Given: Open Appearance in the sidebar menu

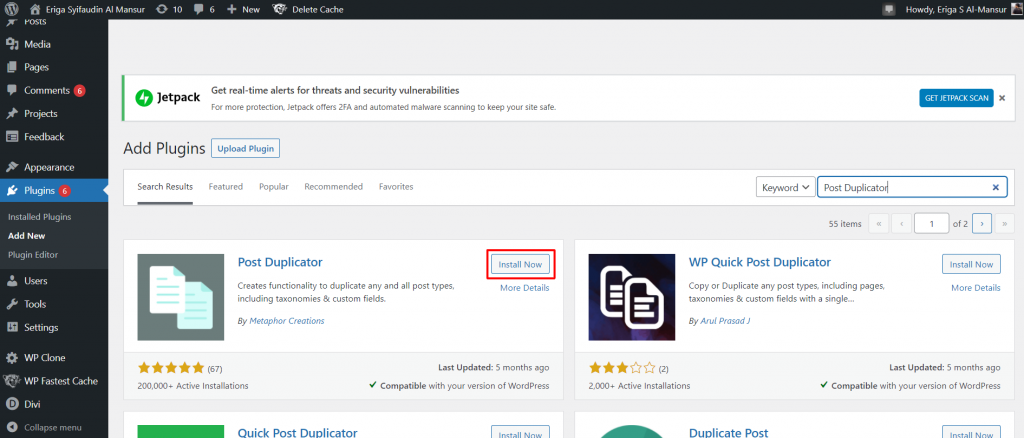Looking at the screenshot, I should 49,167.
